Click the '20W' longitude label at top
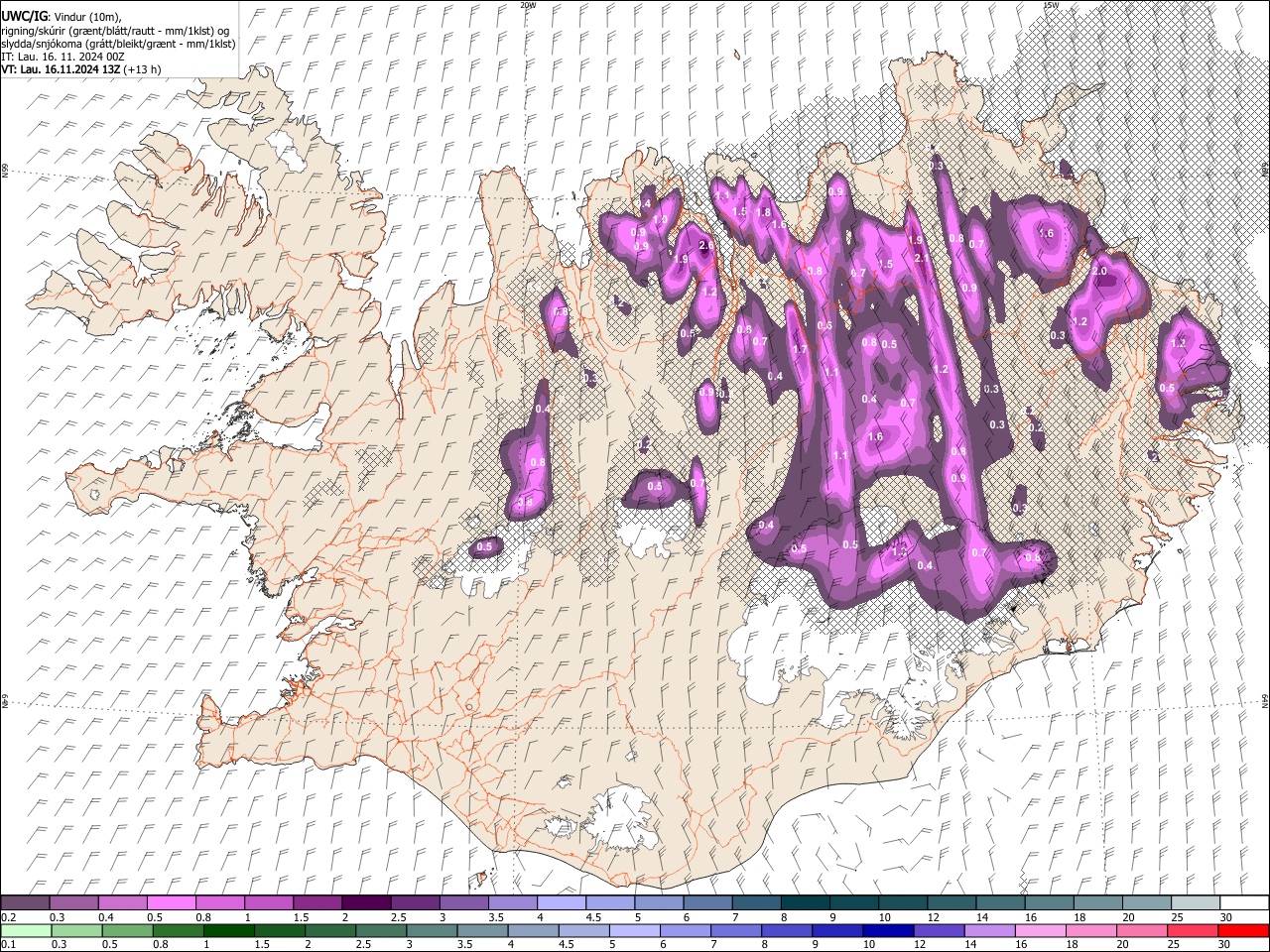 pos(528,5)
